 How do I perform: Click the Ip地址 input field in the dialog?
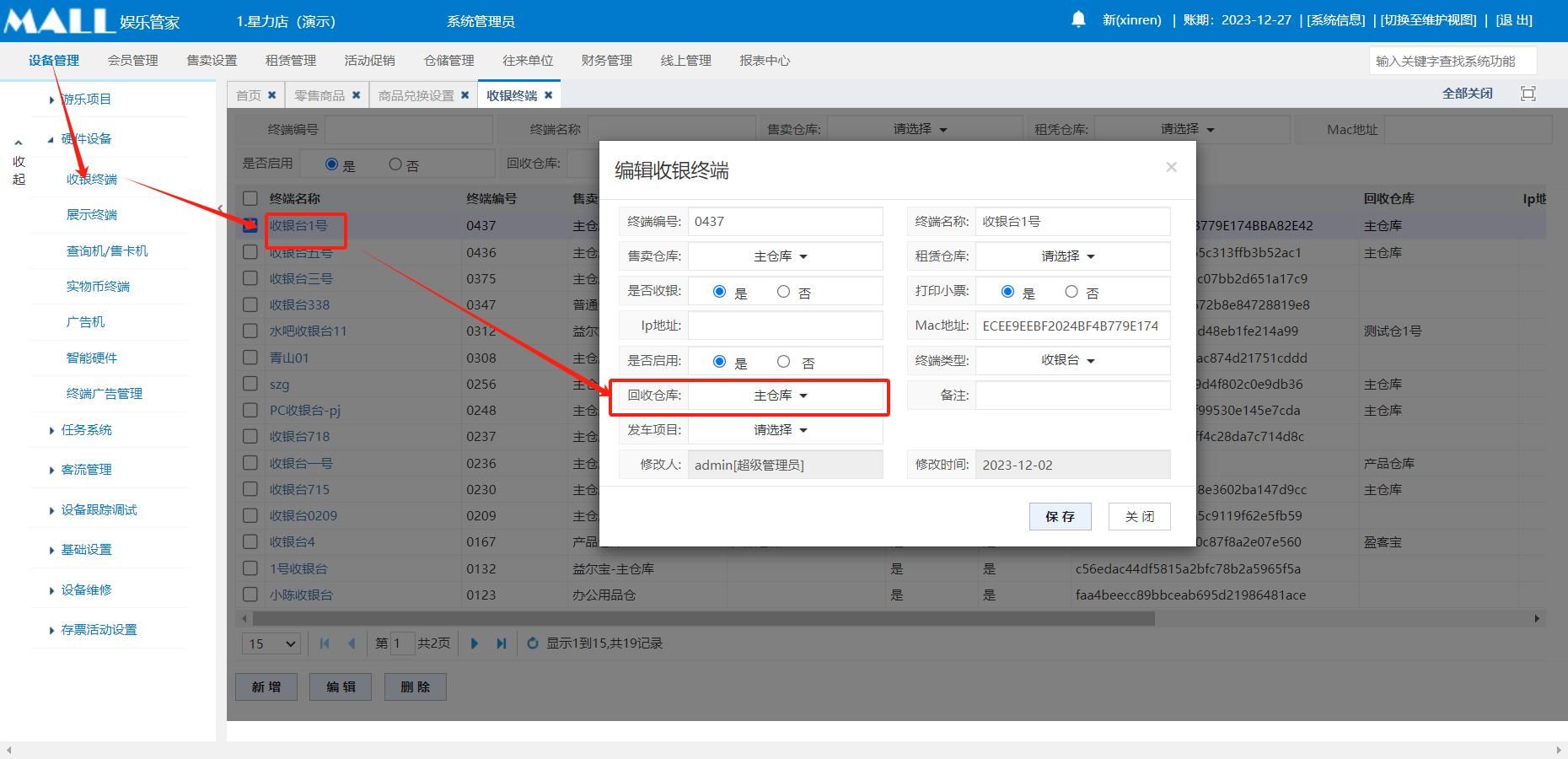[785, 326]
